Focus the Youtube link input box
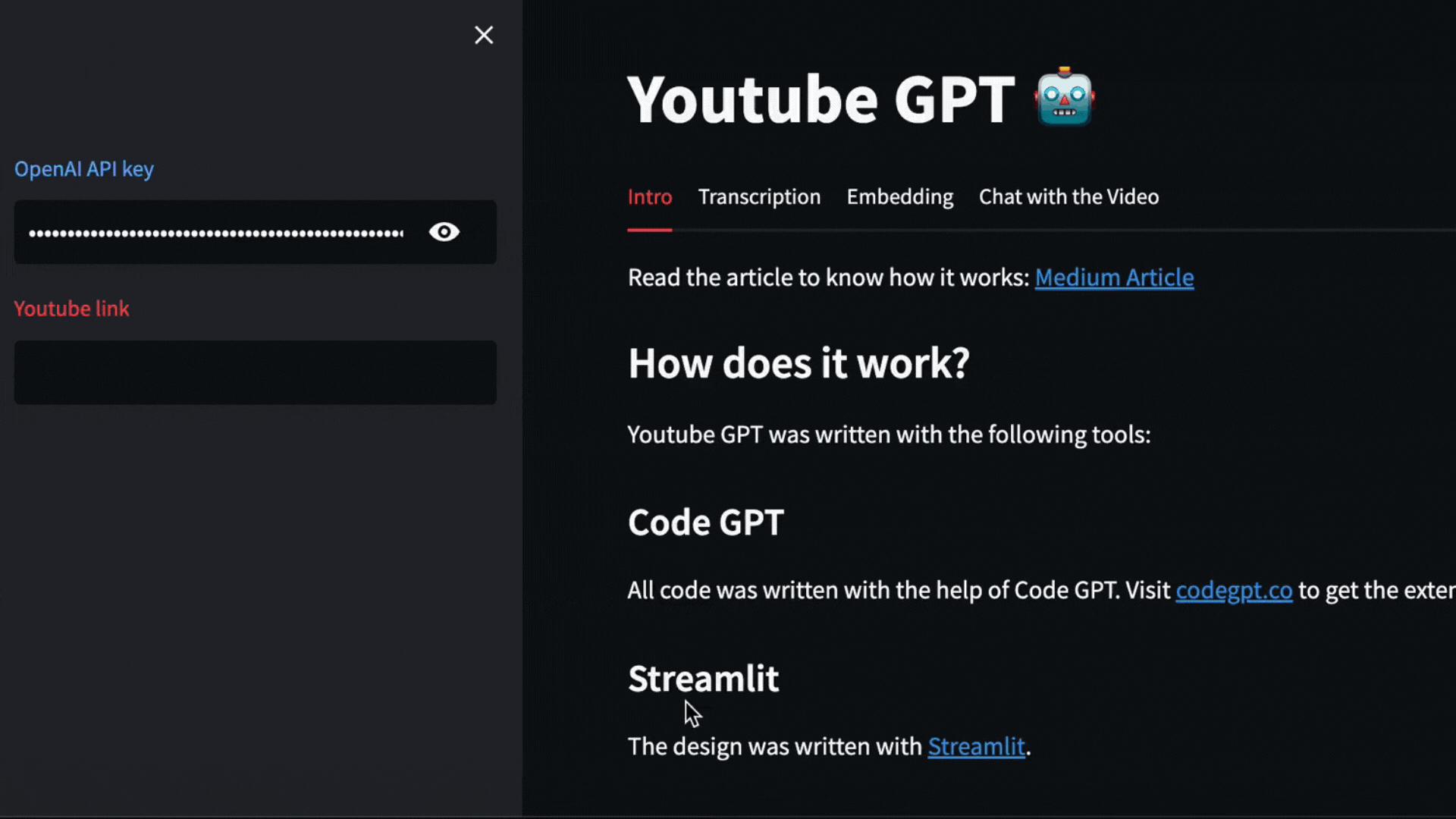This screenshot has height=819, width=1456. pyautogui.click(x=255, y=372)
